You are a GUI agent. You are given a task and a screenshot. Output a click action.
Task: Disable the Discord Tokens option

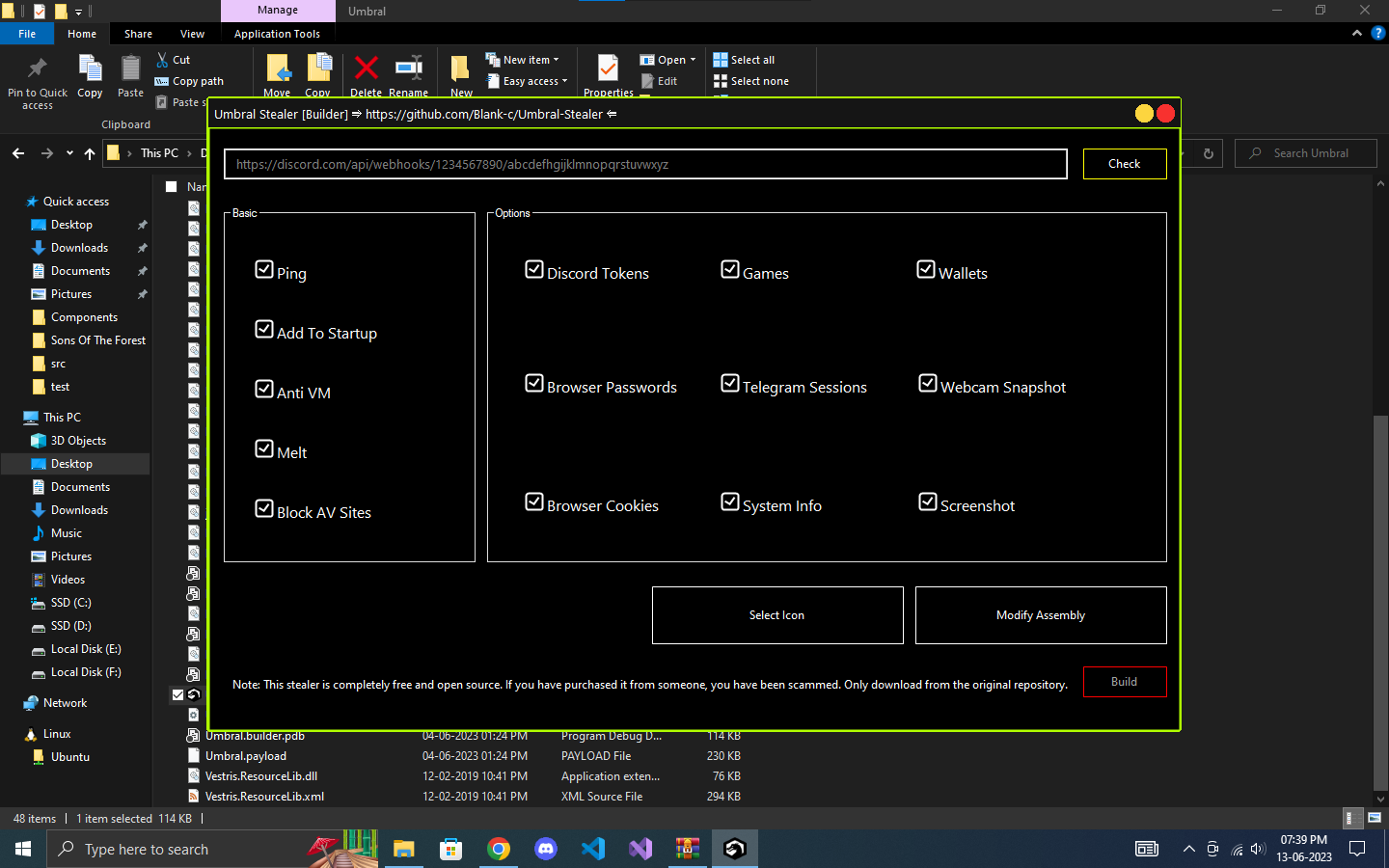coord(534,269)
